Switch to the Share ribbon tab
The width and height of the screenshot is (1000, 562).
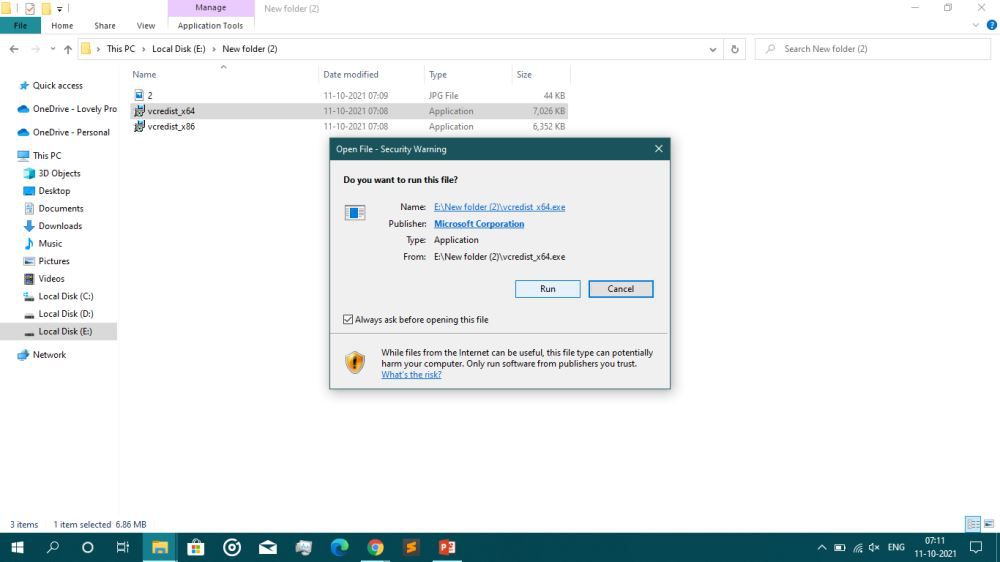105,26
